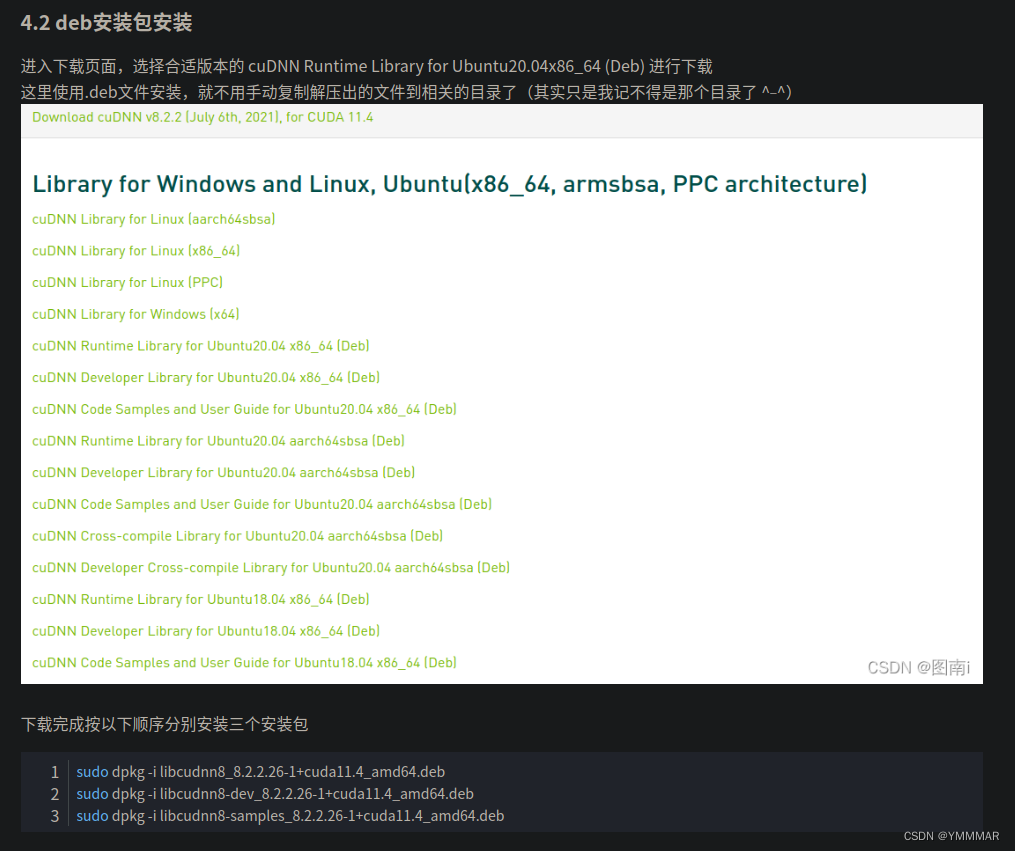The image size is (1015, 851).
Task: Open cuDNN Code Samples for Ubuntu20.04 x86_64 Deb
Action: (x=244, y=409)
